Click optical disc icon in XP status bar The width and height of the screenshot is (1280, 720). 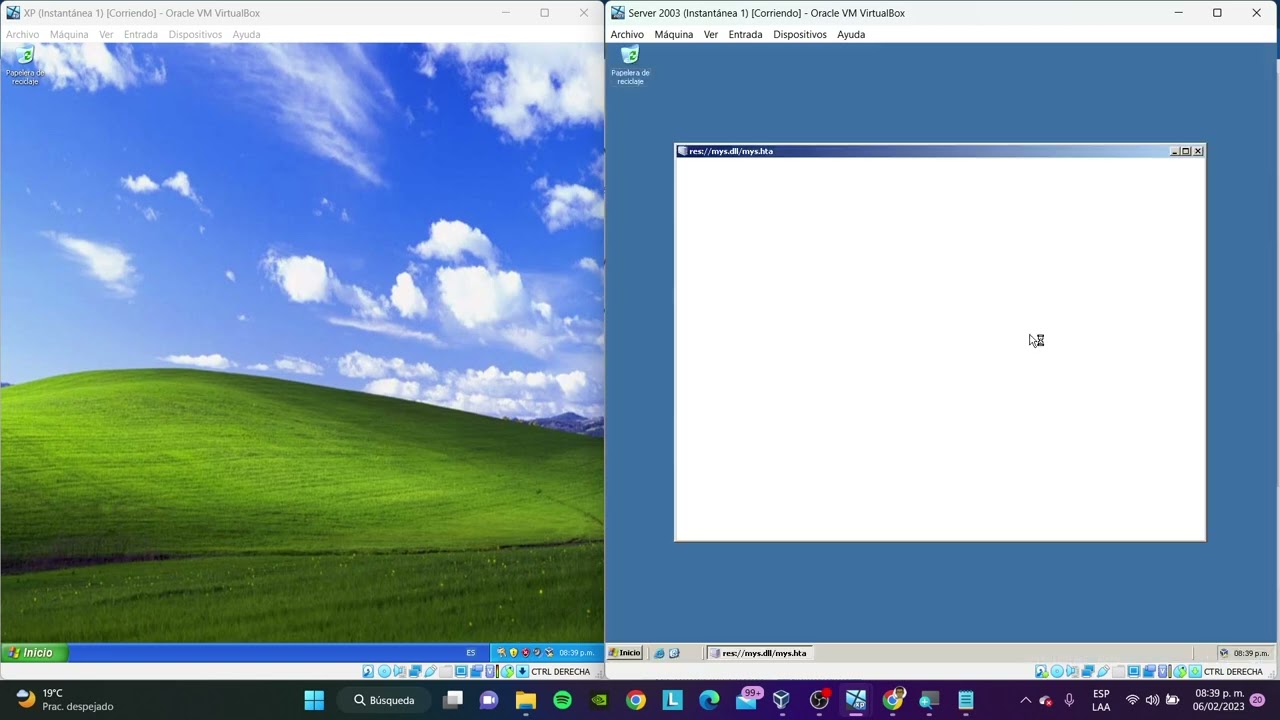coord(384,672)
